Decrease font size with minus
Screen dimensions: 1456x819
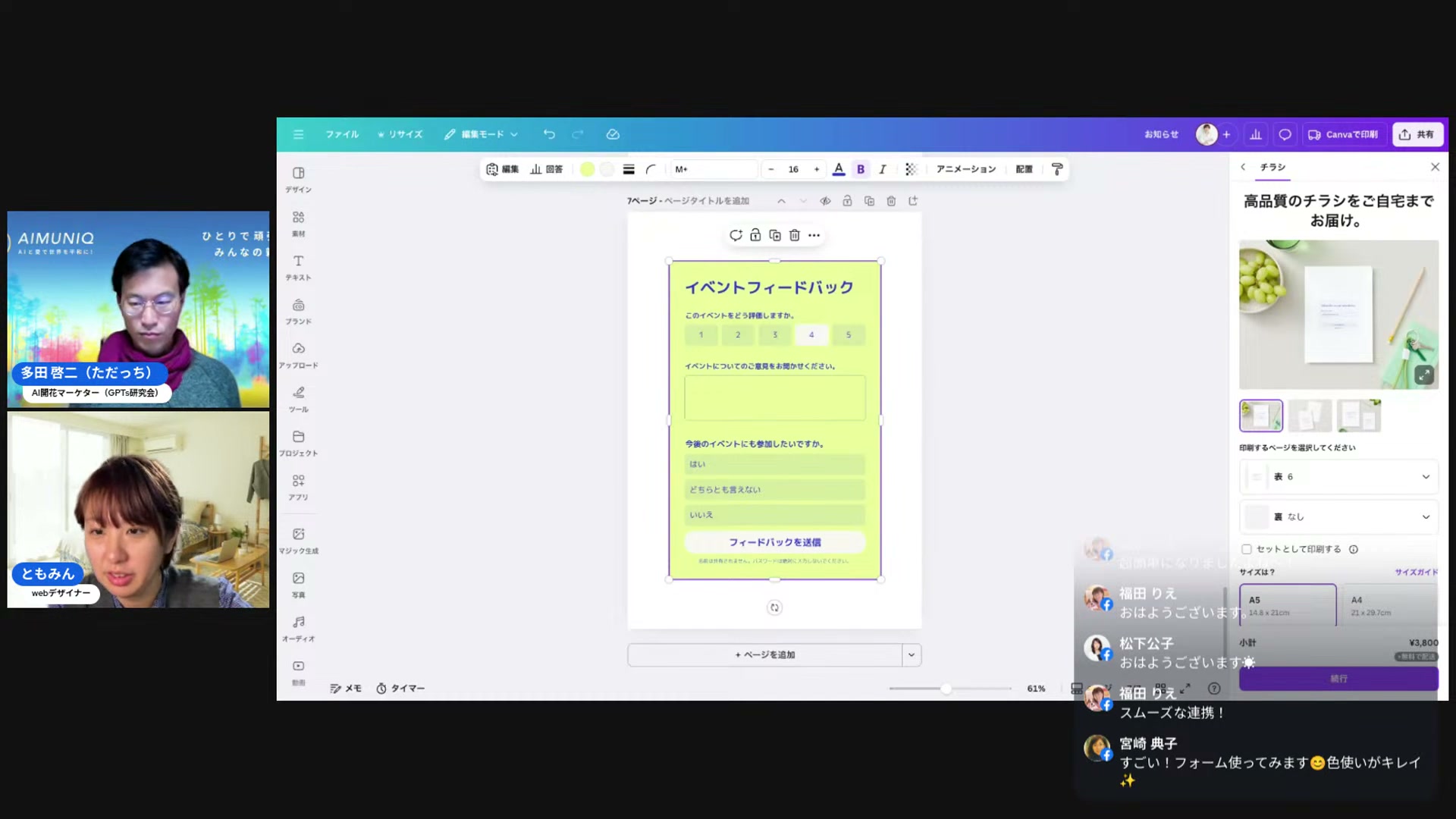pyautogui.click(x=771, y=169)
